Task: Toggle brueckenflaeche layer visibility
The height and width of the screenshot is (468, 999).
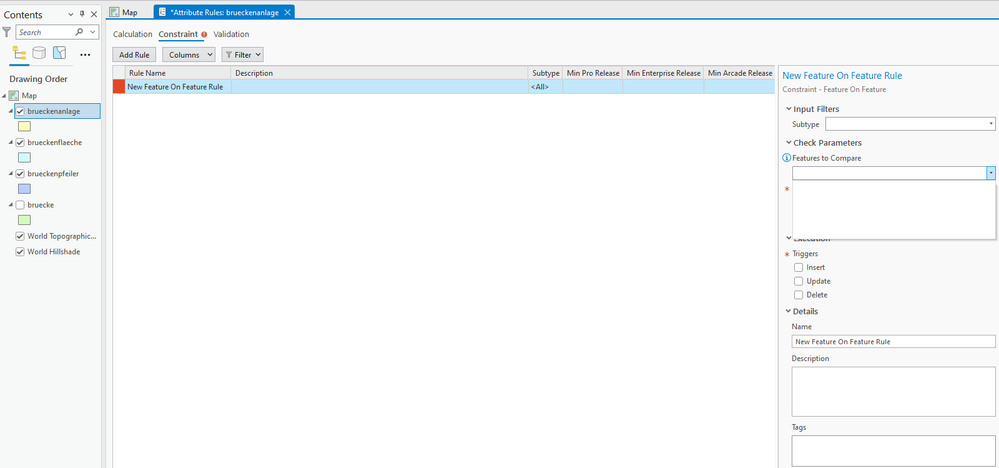Action: 20,143
